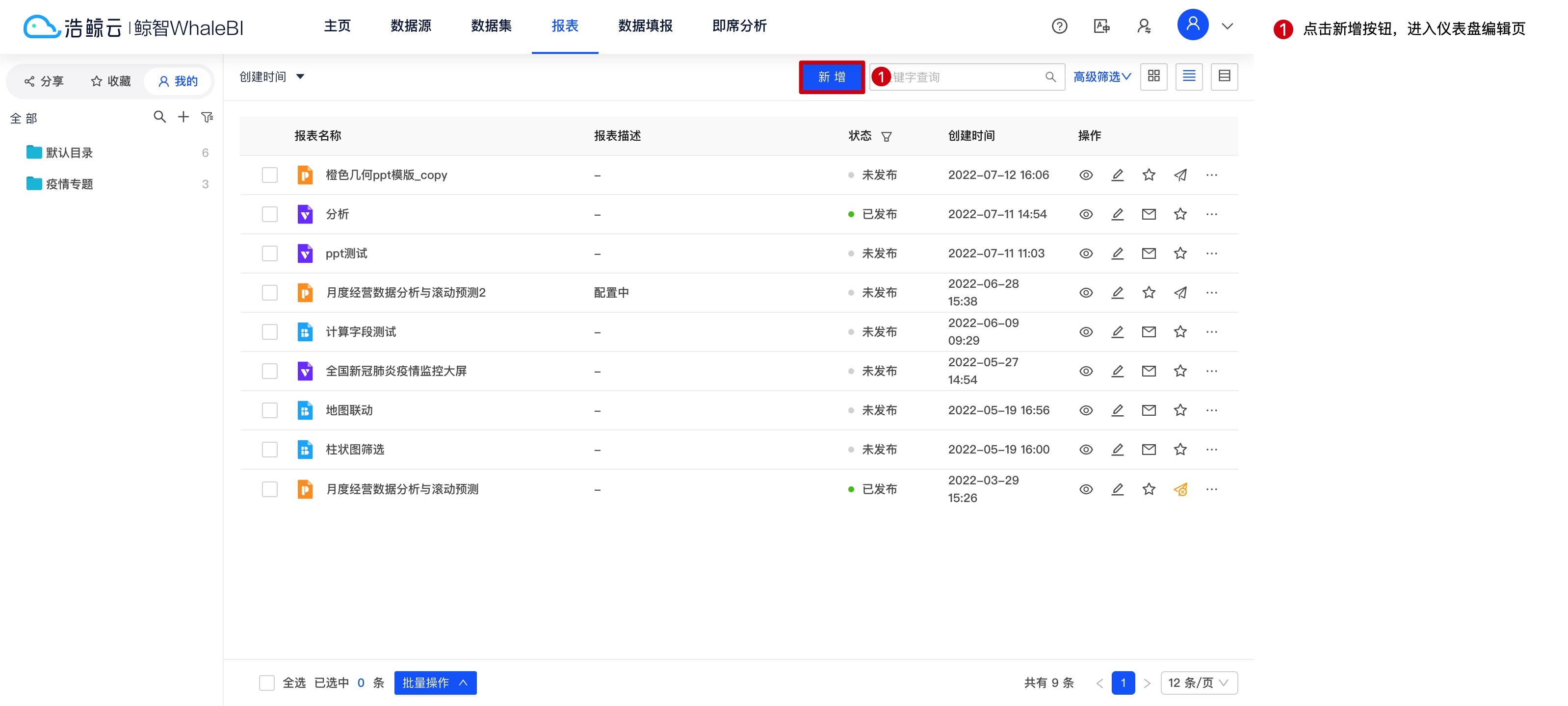This screenshot has width=1568, height=706.
Task: Tick checkbox for 计算字段测试
Action: [270, 331]
